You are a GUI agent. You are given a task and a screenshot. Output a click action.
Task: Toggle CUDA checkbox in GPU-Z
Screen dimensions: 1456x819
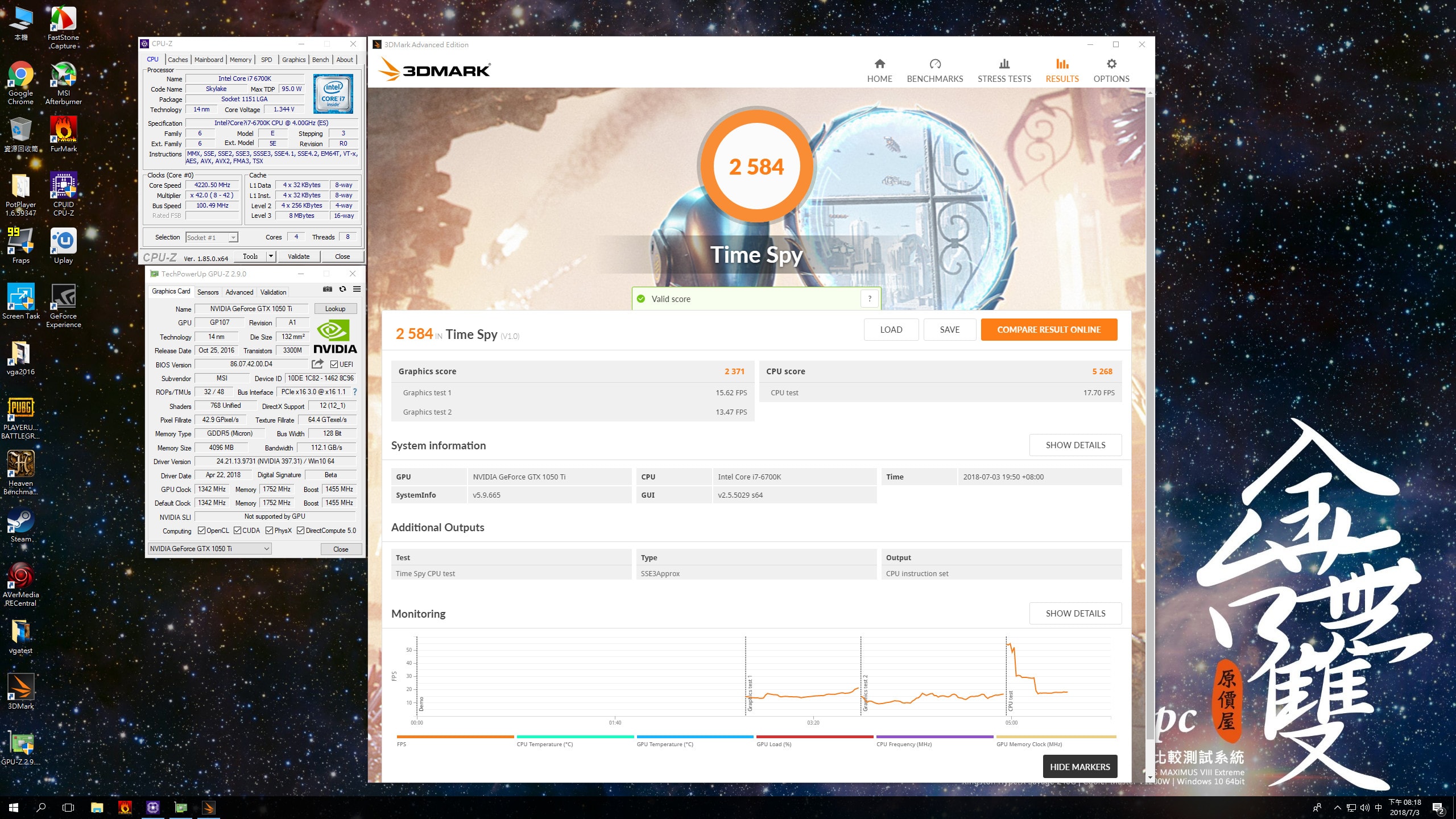pos(237,531)
